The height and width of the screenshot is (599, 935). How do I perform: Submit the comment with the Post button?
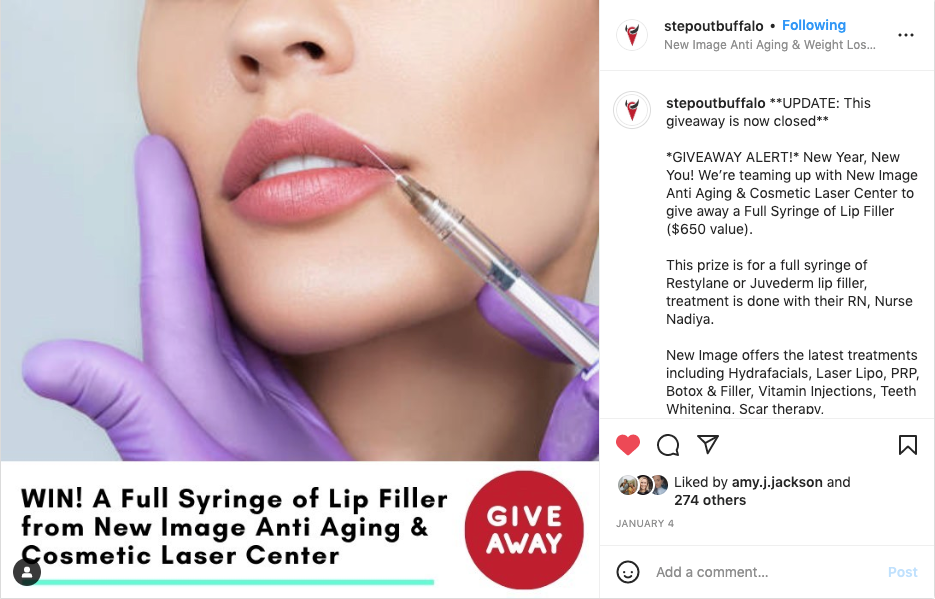pyautogui.click(x=902, y=572)
